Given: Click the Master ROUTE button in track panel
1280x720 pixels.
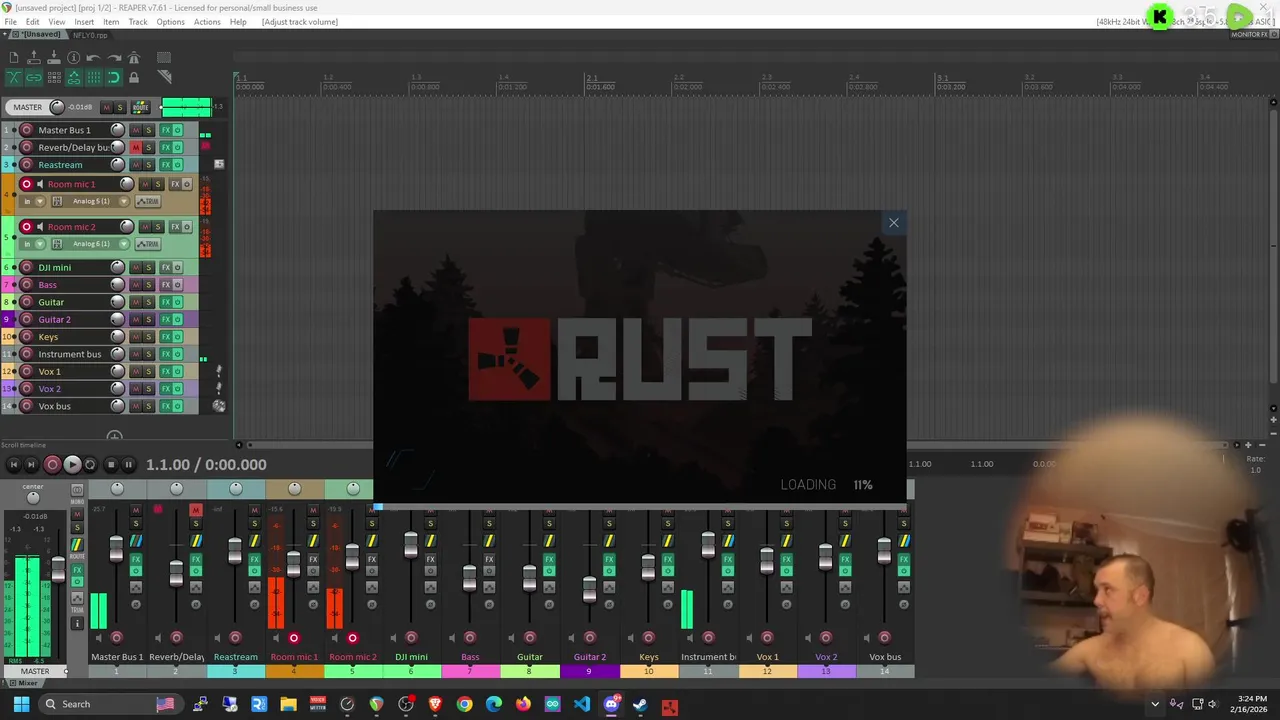Looking at the screenshot, I should click(x=141, y=107).
